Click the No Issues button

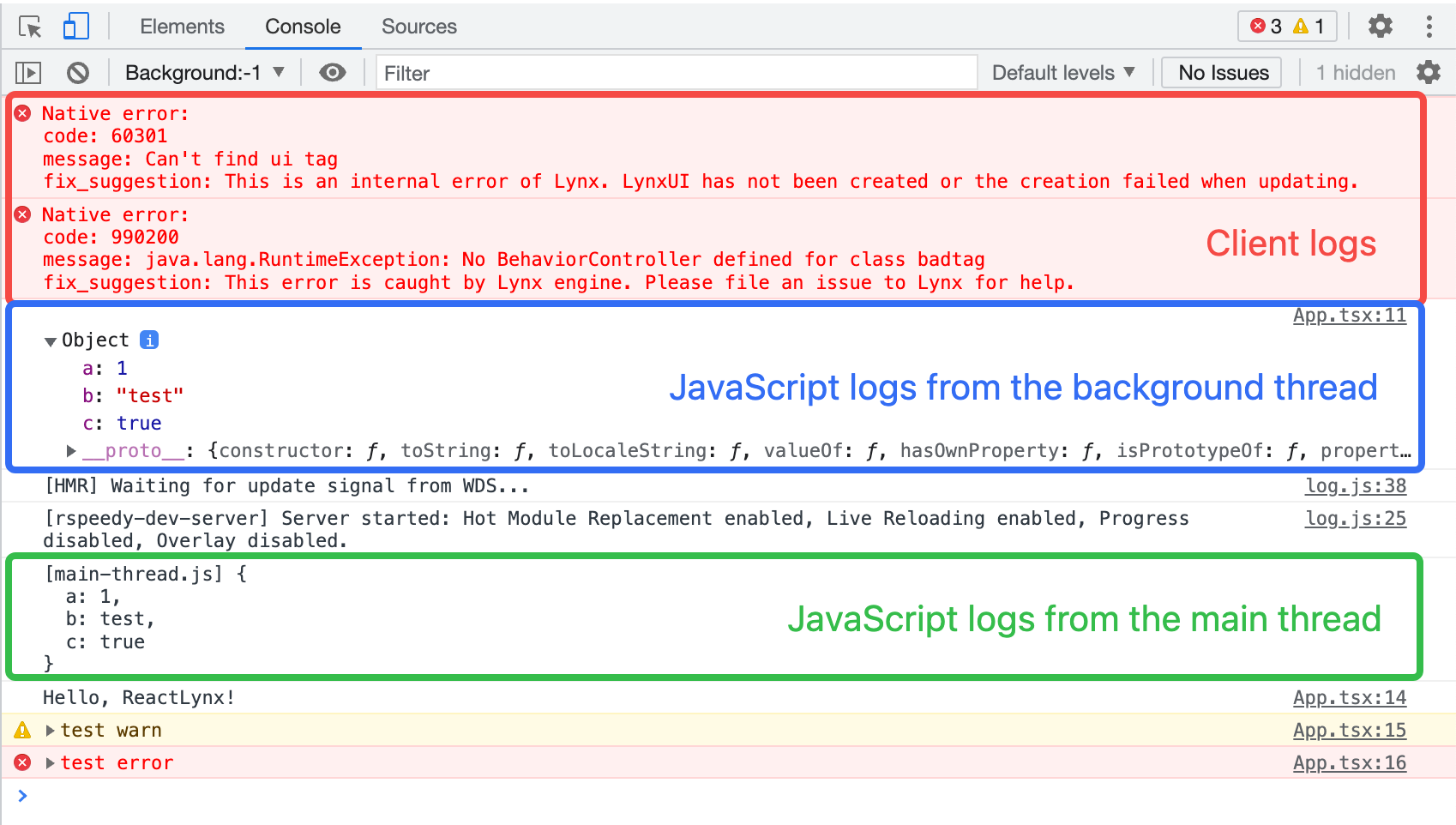coord(1223,73)
